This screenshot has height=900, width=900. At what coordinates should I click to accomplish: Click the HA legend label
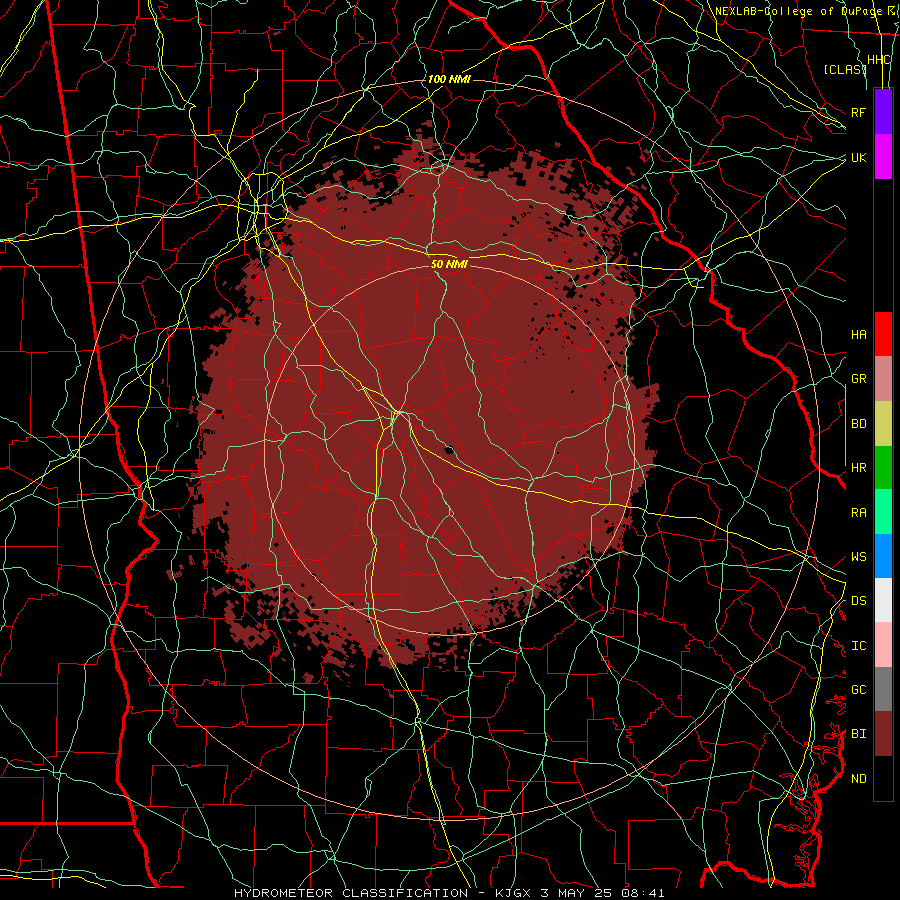(859, 334)
